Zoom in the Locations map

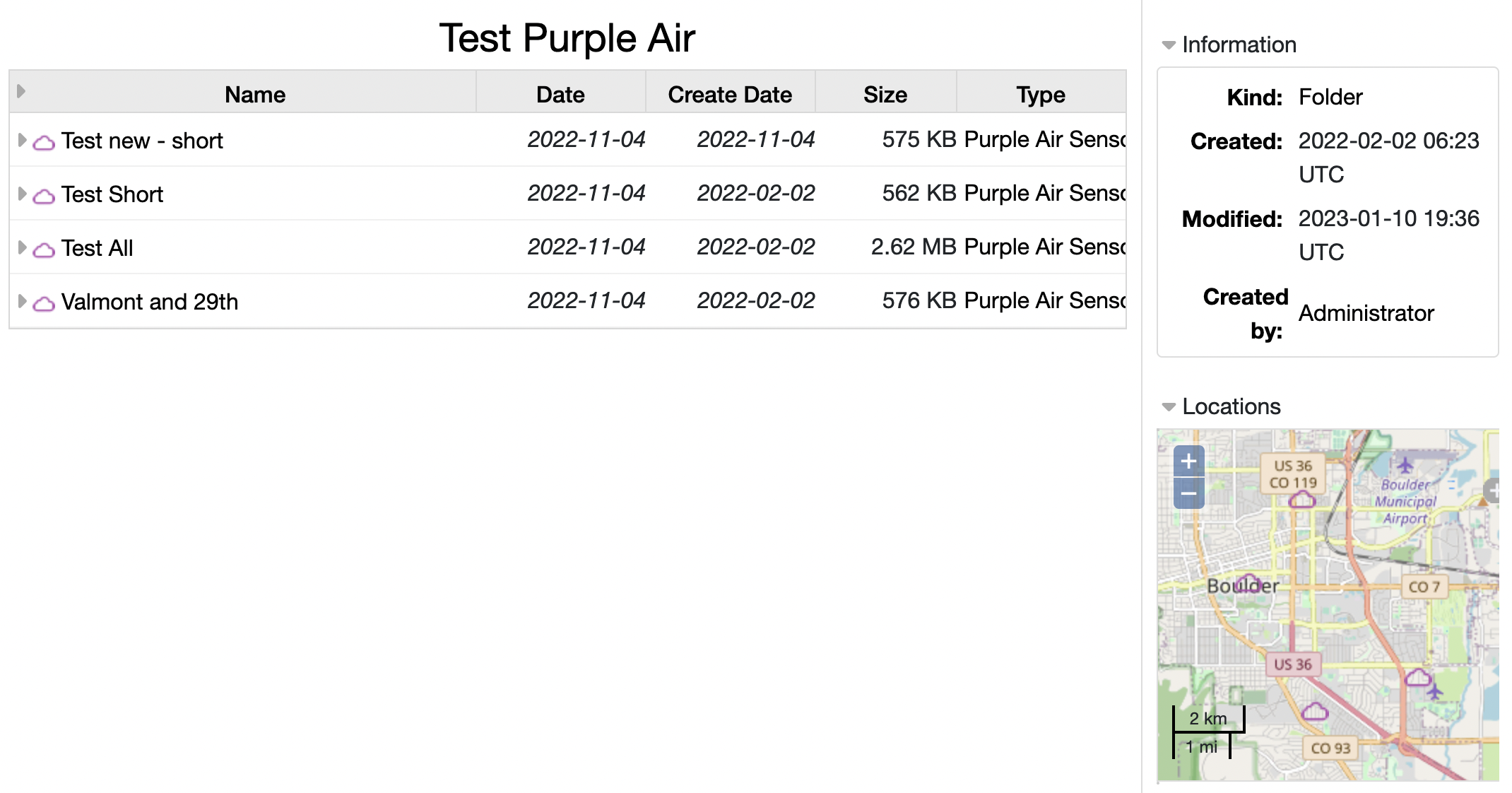(1188, 462)
